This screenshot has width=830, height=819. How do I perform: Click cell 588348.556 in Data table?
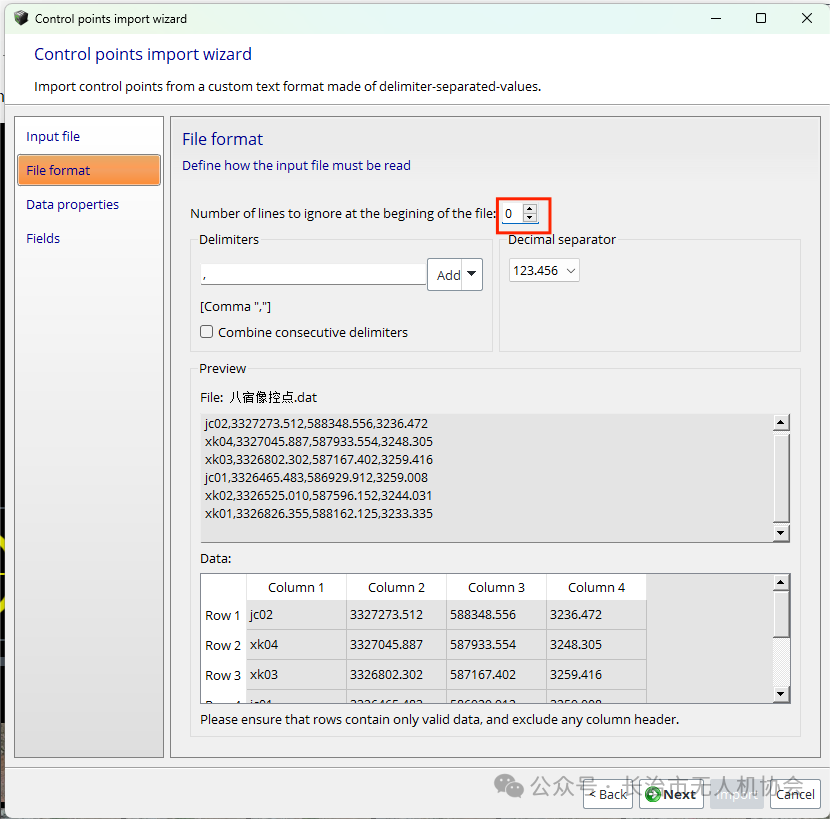click(496, 615)
